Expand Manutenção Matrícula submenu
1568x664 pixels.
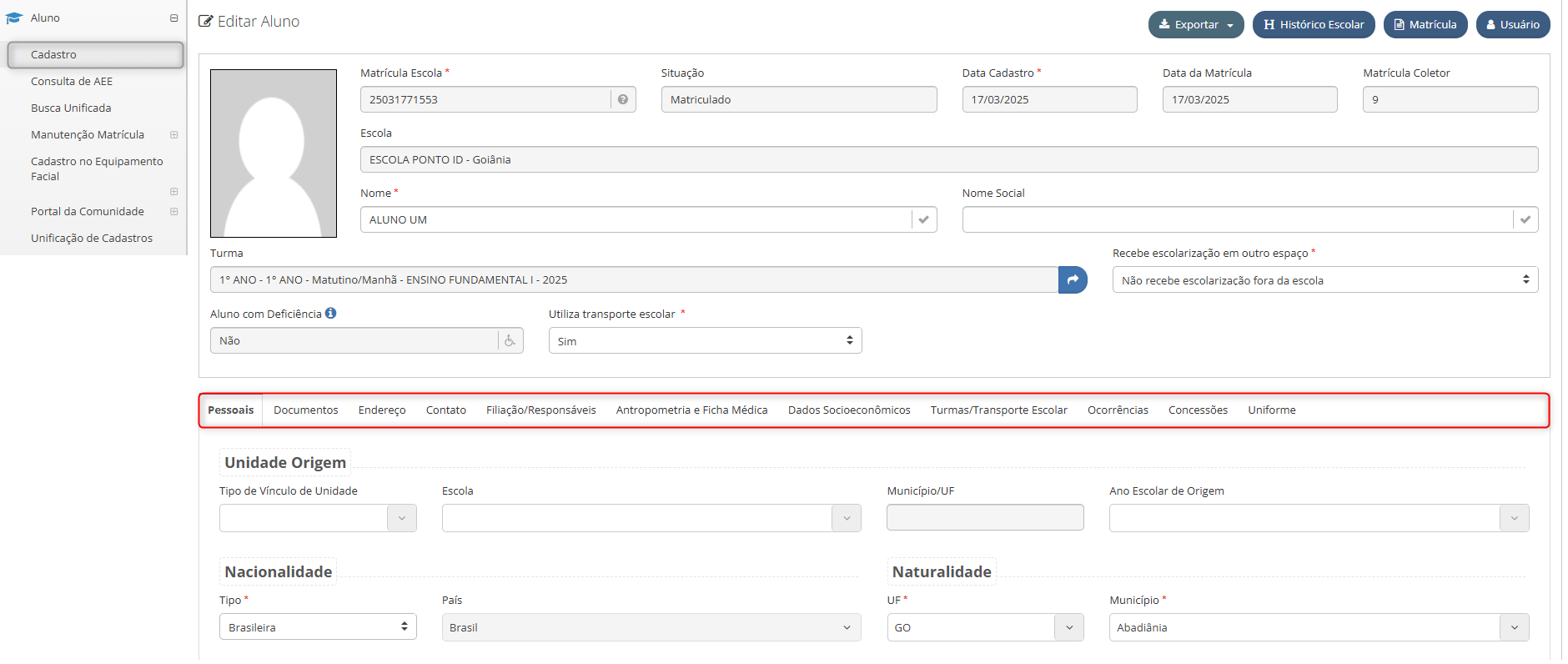(173, 134)
